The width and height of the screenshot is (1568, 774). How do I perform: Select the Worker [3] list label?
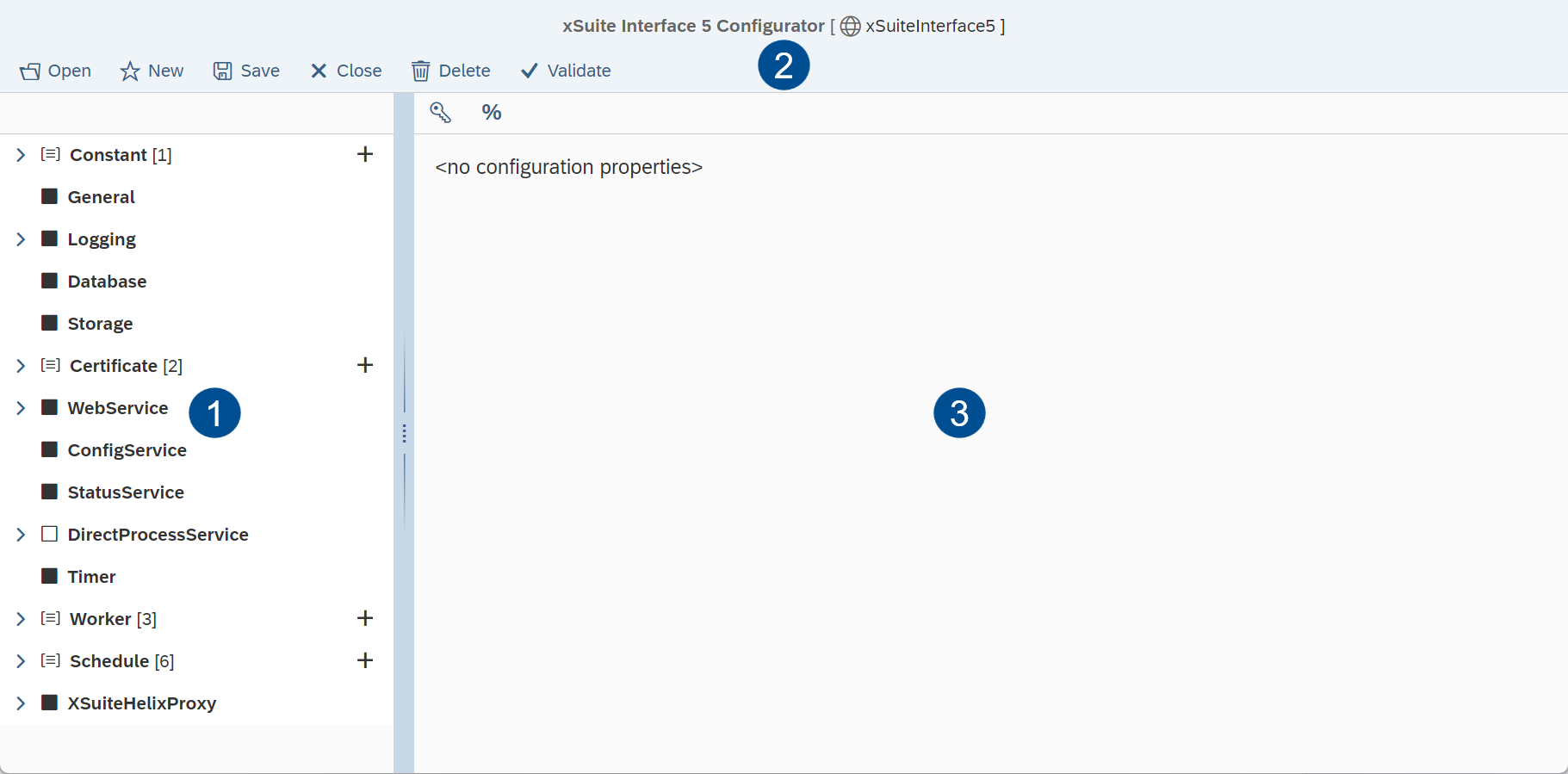[113, 619]
